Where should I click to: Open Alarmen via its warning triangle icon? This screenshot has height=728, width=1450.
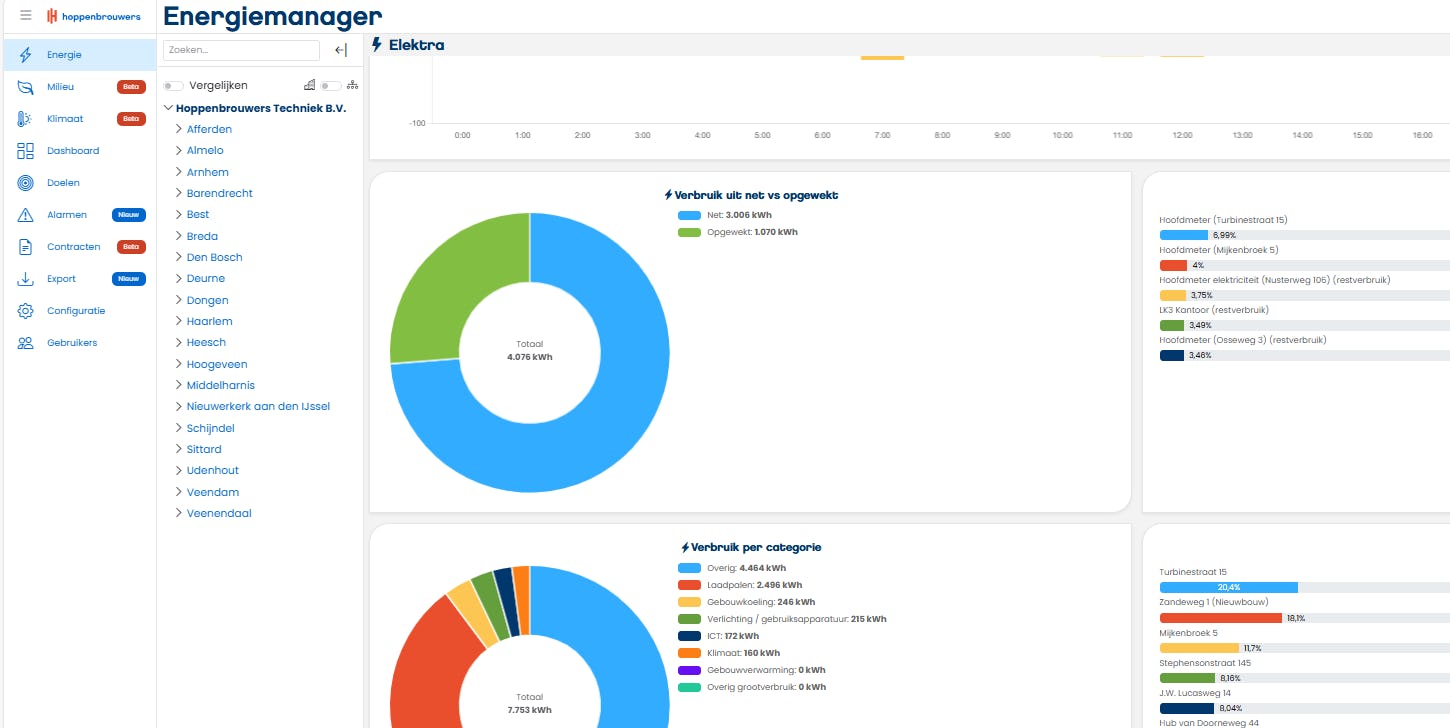pyautogui.click(x=26, y=215)
